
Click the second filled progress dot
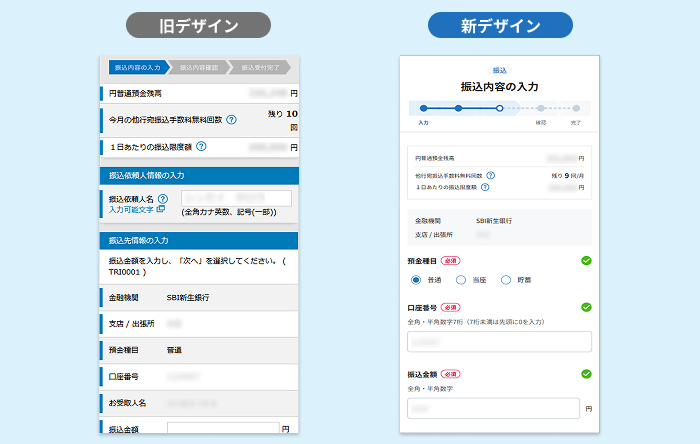coord(458,108)
